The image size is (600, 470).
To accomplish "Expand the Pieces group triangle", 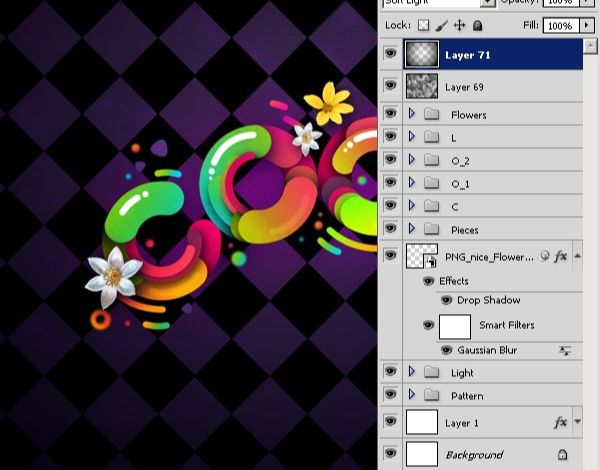I will [412, 228].
